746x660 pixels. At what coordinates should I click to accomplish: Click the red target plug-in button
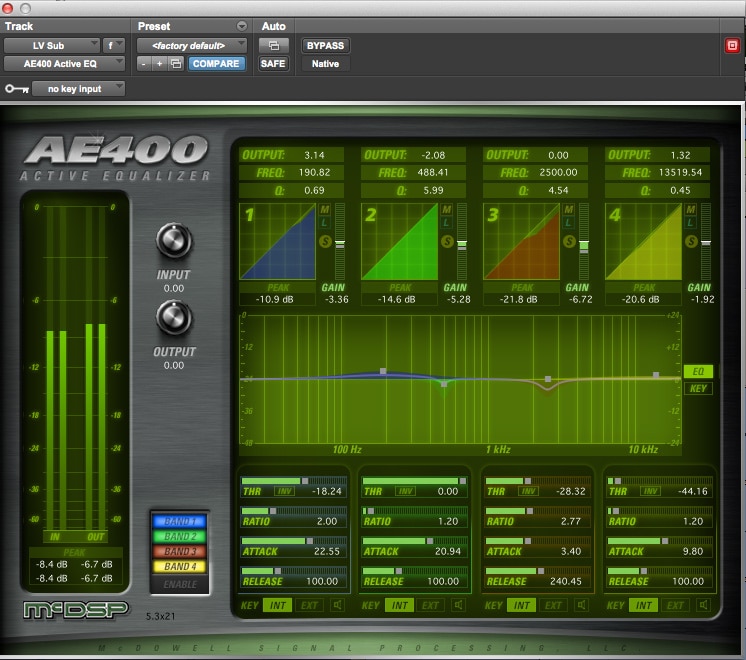[732, 46]
